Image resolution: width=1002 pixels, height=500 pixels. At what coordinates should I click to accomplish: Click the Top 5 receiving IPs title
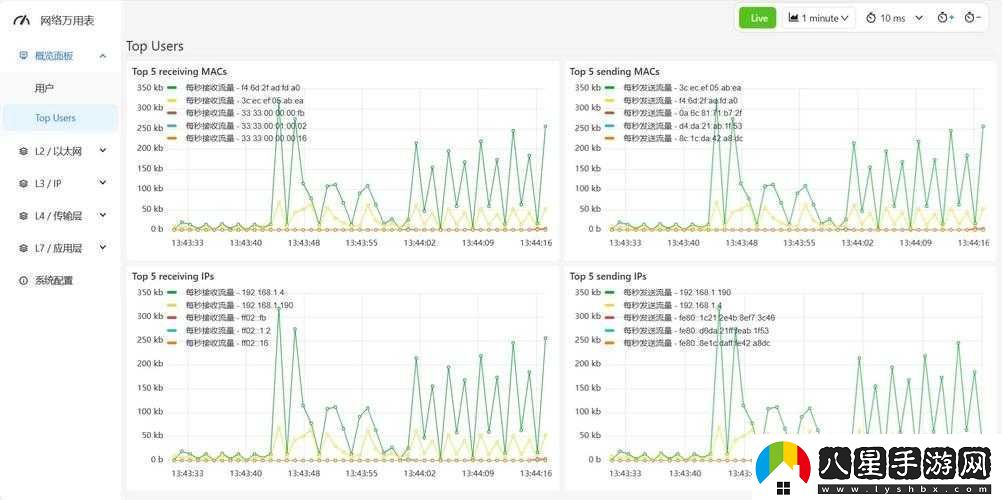[x=173, y=276]
